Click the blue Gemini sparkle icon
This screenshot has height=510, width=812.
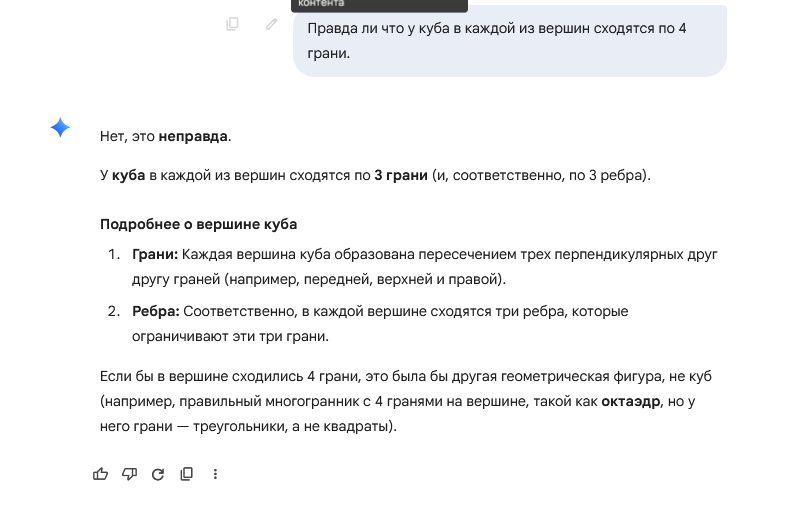point(60,128)
